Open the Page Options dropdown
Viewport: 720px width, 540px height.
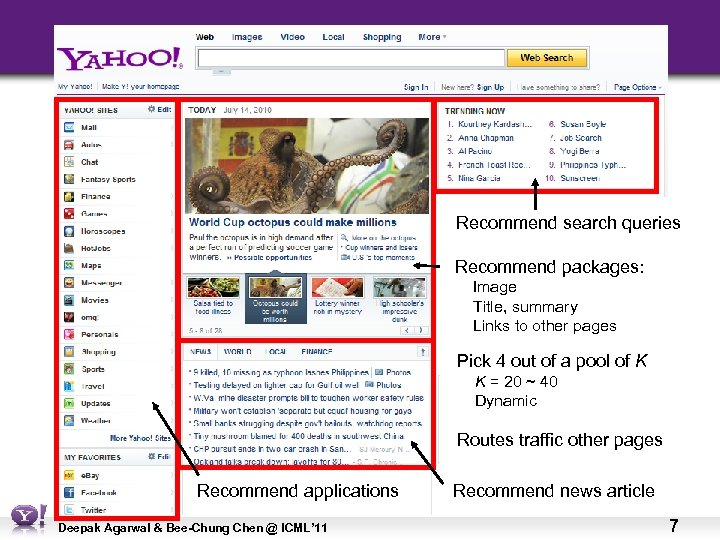[638, 87]
